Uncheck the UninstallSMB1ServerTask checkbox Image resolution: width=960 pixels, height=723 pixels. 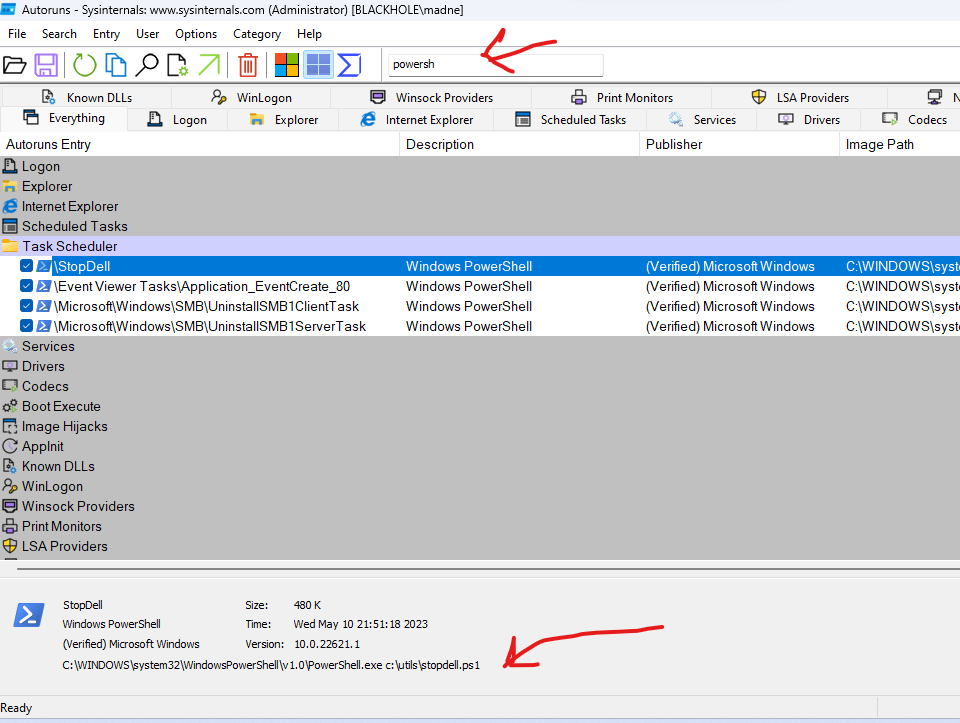pyautogui.click(x=26, y=326)
